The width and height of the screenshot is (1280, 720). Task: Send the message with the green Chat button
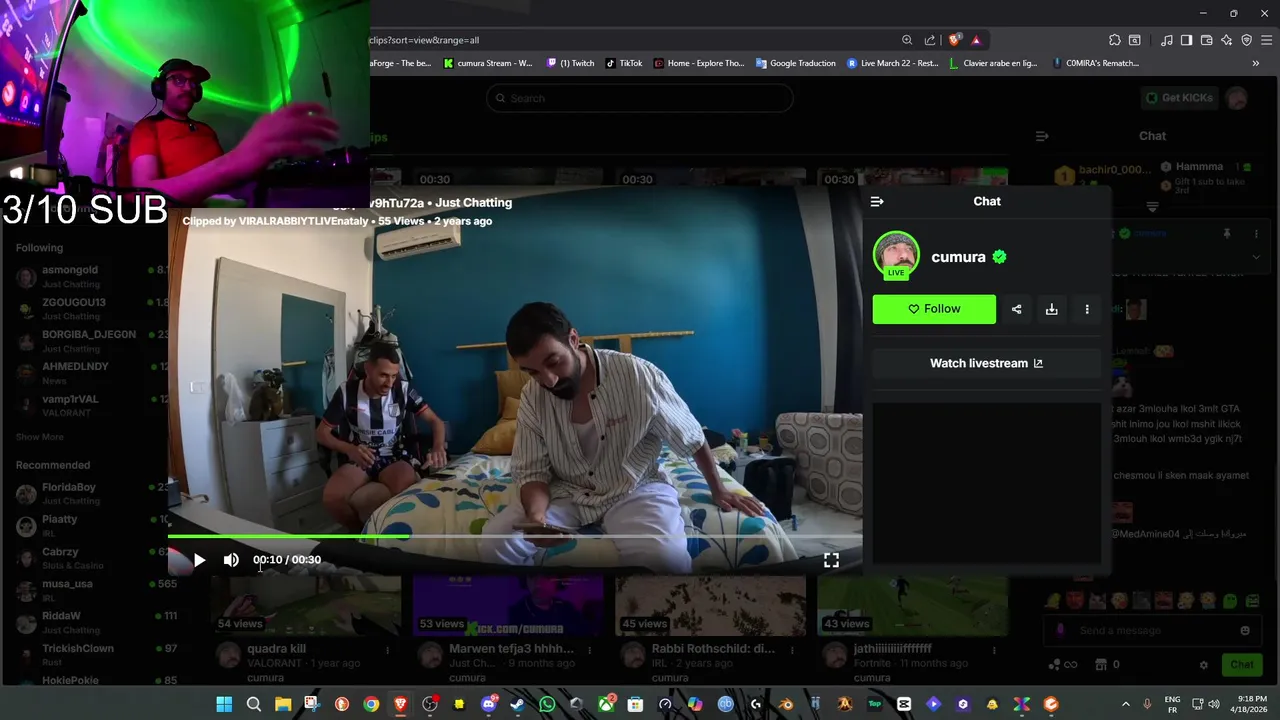pyautogui.click(x=1241, y=665)
